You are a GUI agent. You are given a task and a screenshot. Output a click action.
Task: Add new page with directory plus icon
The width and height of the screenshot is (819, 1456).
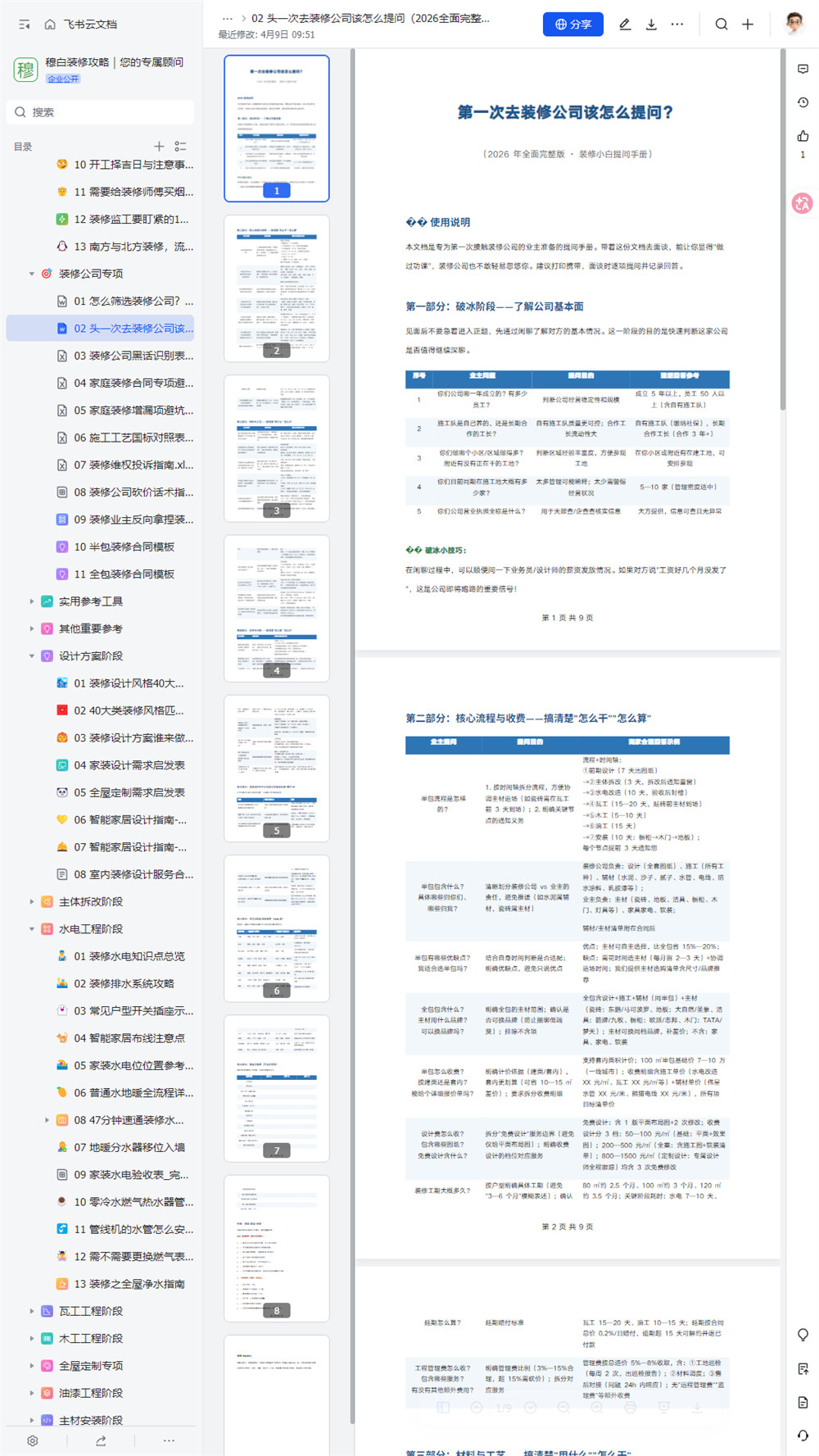click(x=159, y=147)
